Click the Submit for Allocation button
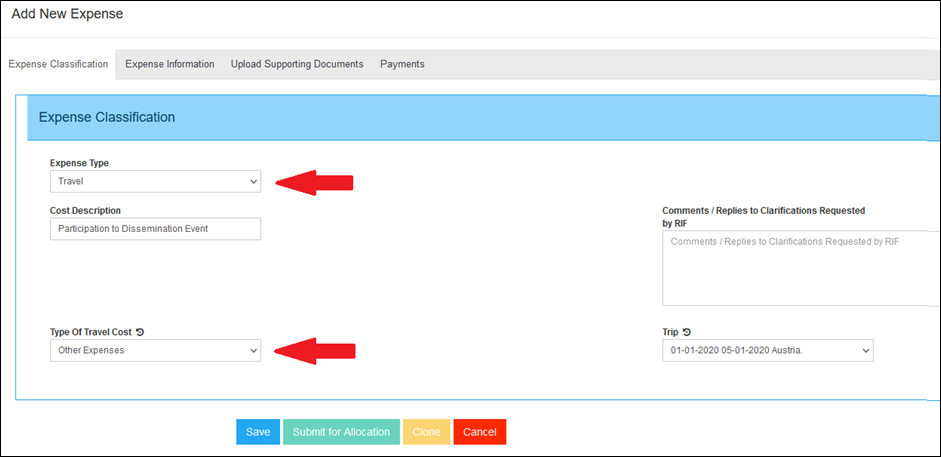The width and height of the screenshot is (941, 457). pos(341,432)
